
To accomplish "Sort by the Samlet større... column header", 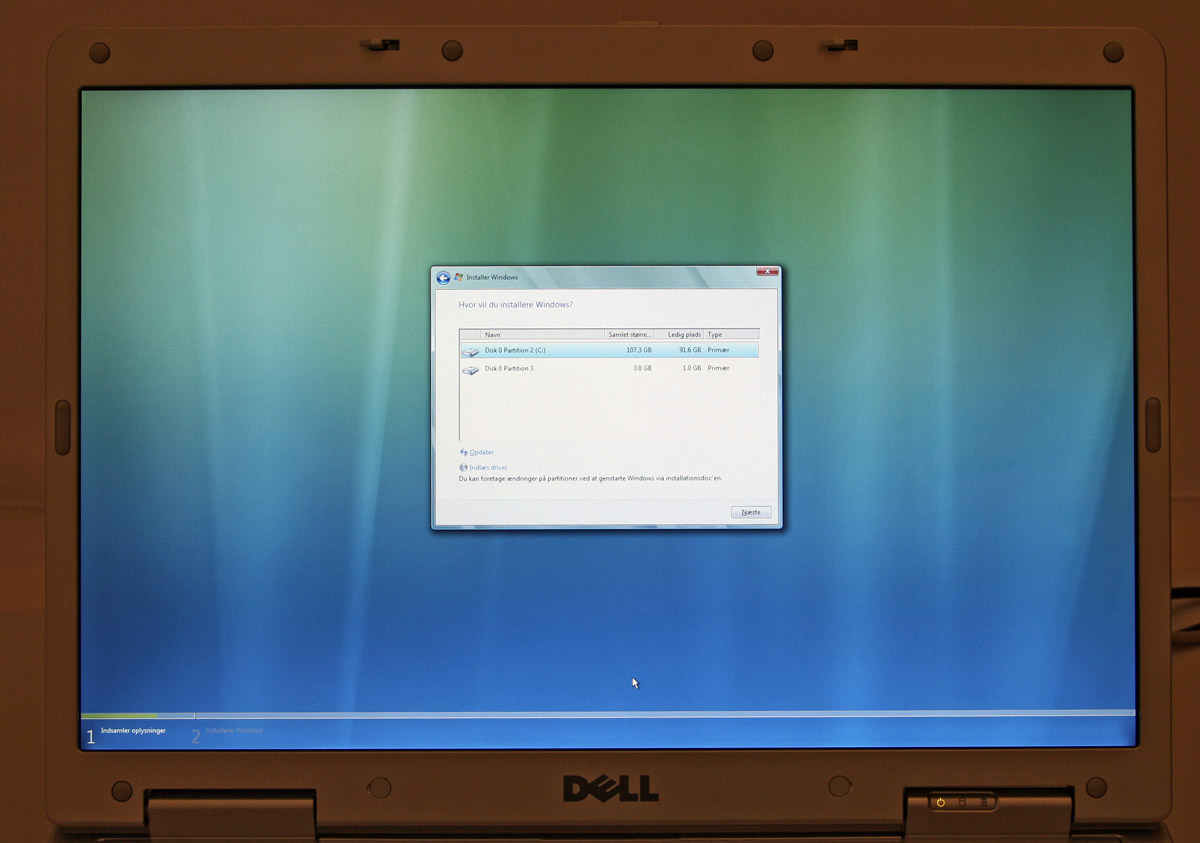I will coord(630,334).
